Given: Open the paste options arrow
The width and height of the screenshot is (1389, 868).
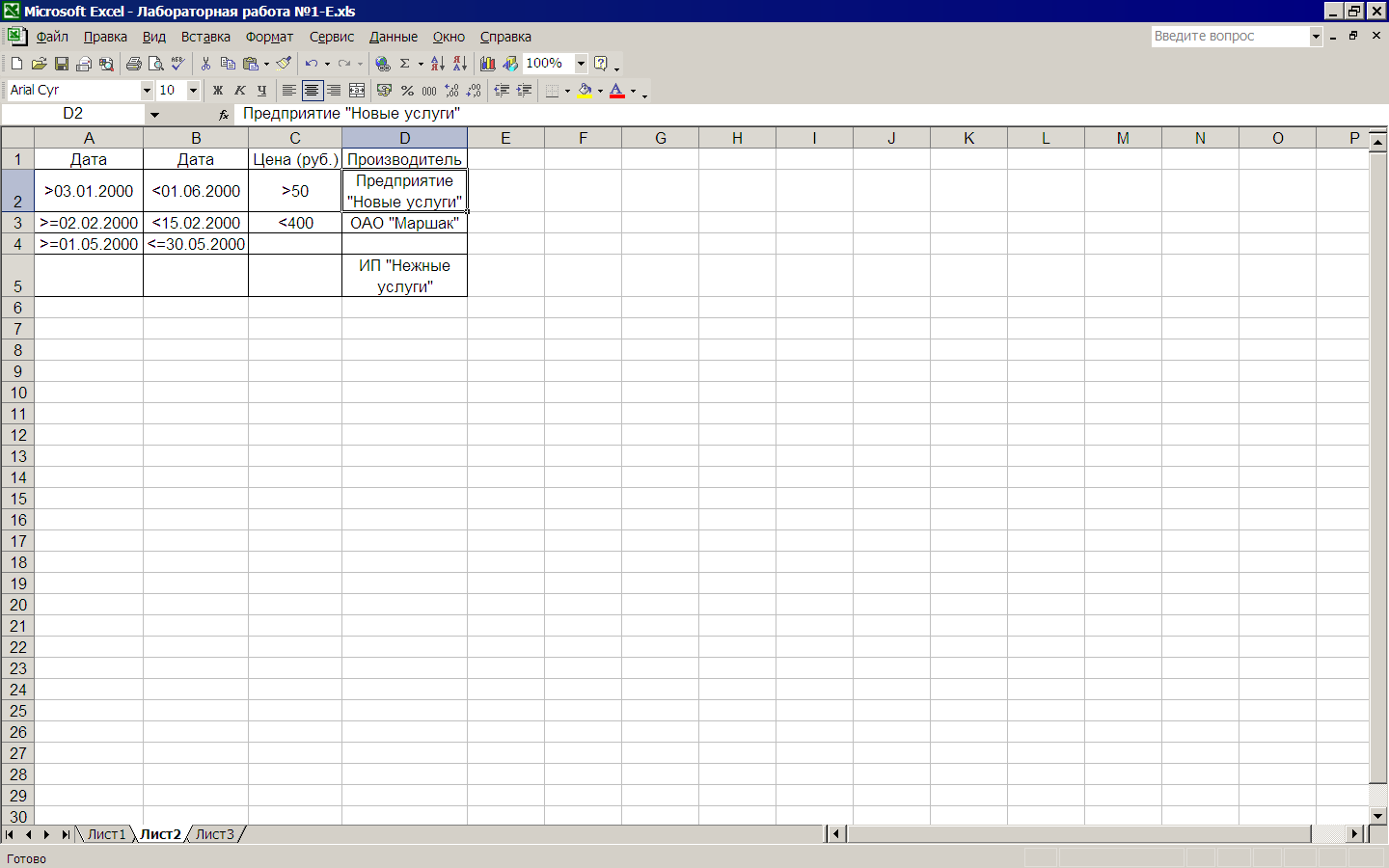Looking at the screenshot, I should pyautogui.click(x=267, y=64).
